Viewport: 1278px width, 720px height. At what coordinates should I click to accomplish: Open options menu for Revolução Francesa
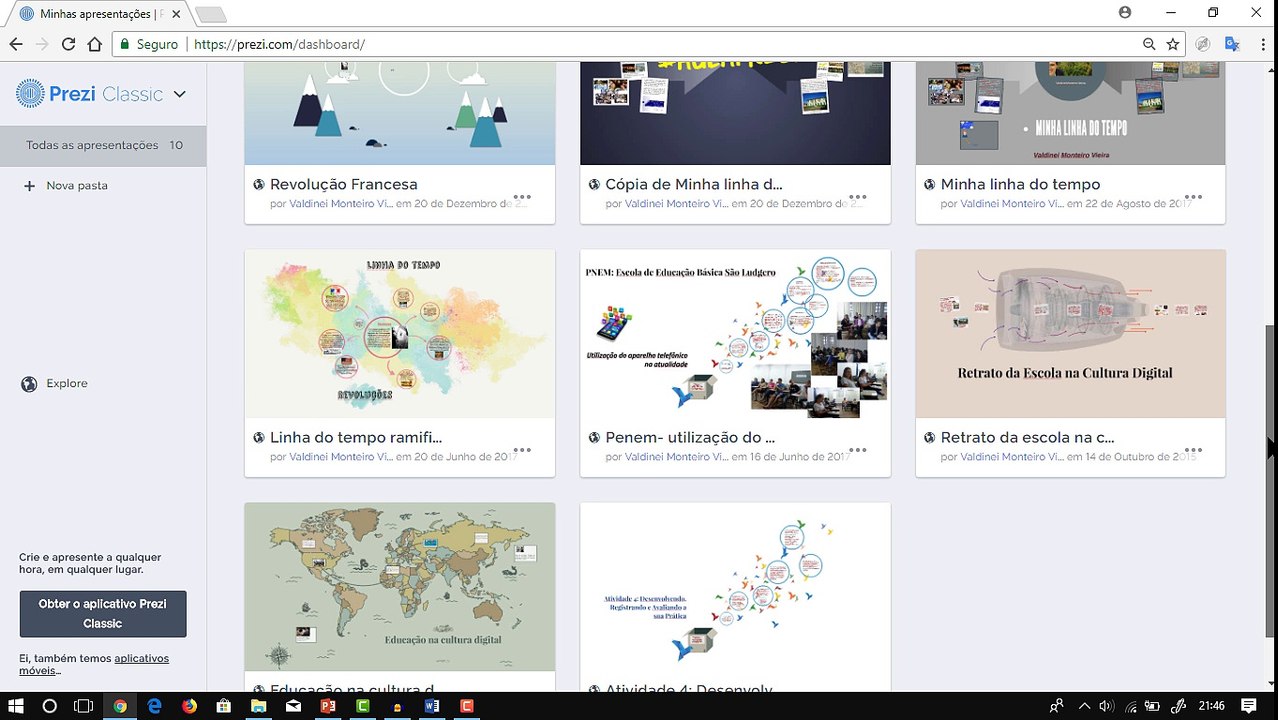click(x=522, y=197)
